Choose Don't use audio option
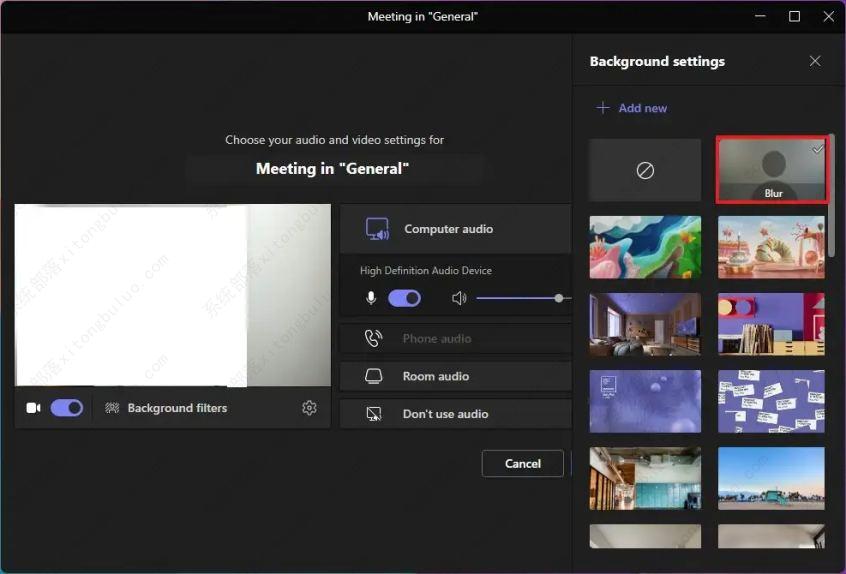The width and height of the screenshot is (846, 574). 445,414
